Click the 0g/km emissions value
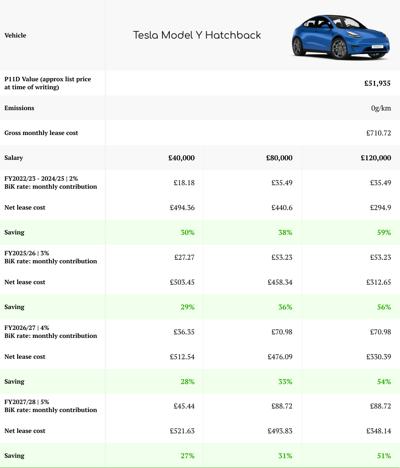The width and height of the screenshot is (400, 468). click(x=381, y=108)
